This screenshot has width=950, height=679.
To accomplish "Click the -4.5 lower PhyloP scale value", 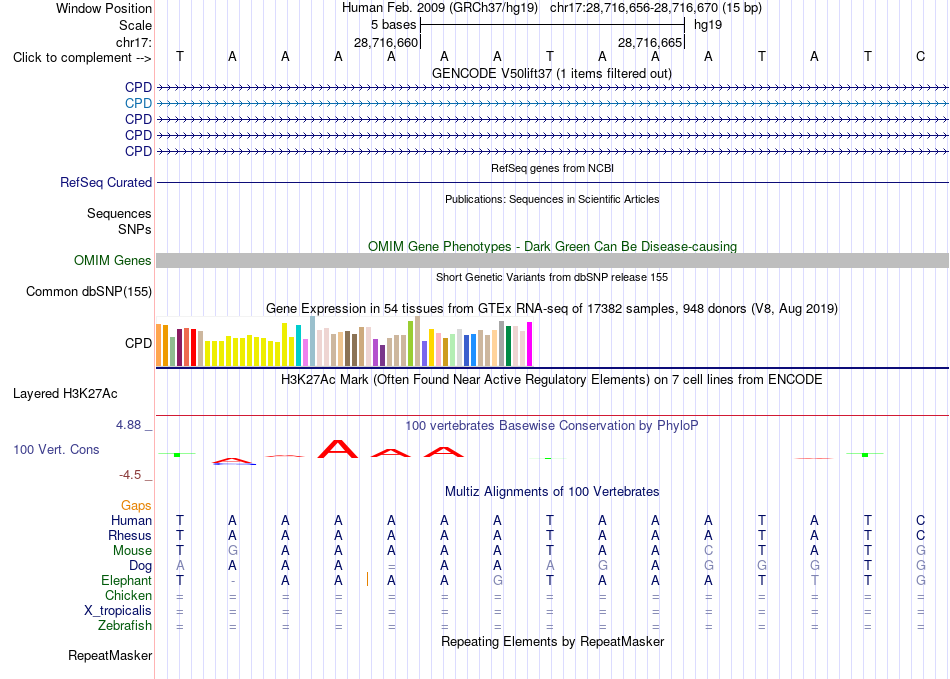I will point(130,475).
